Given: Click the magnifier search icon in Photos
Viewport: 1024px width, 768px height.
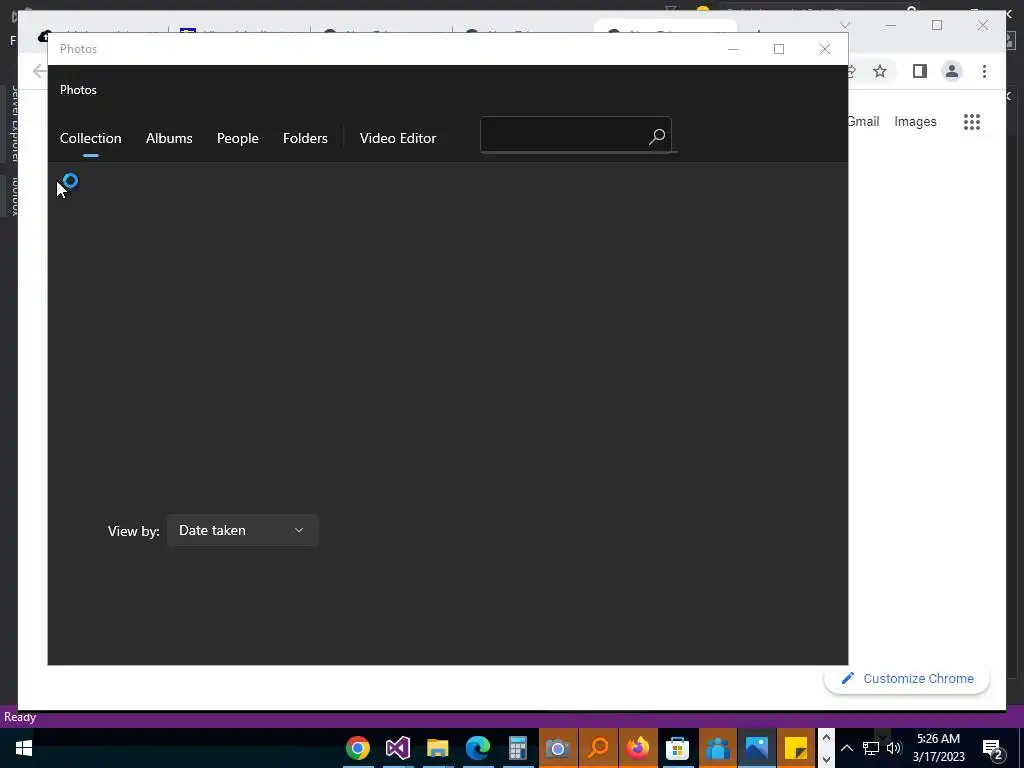Looking at the screenshot, I should click(657, 136).
